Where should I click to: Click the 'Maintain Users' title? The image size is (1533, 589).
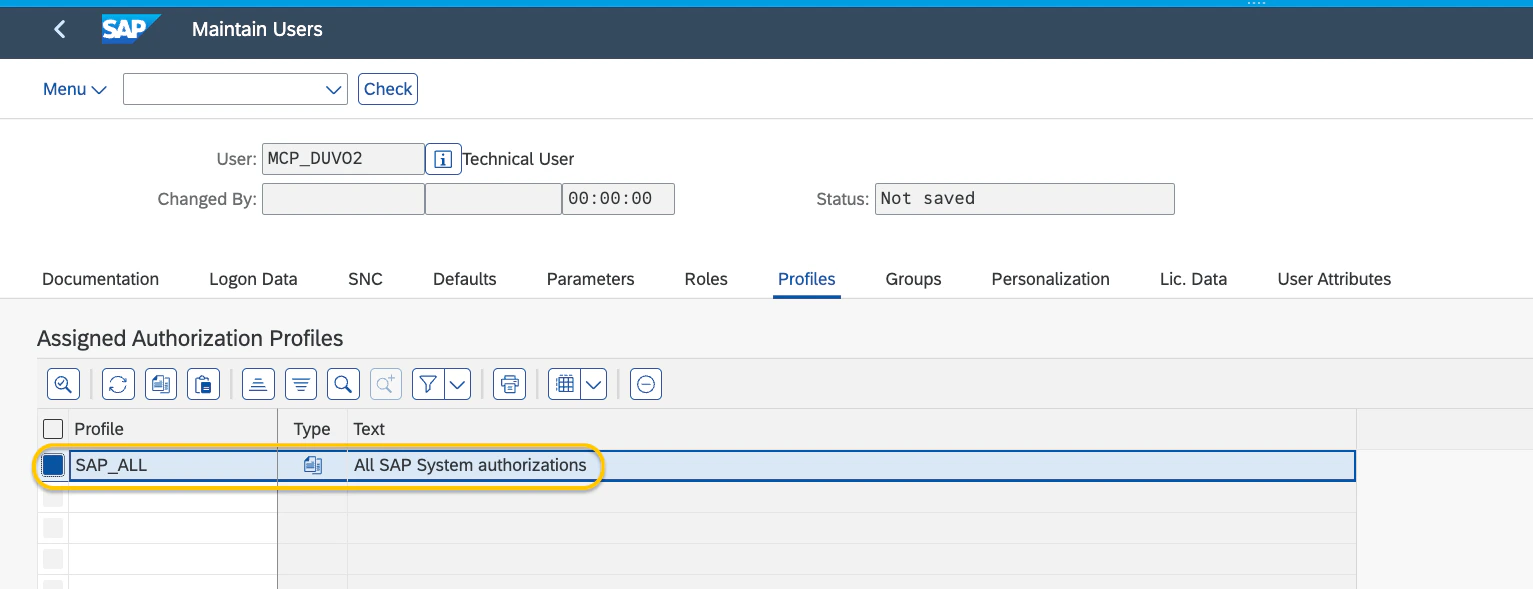[257, 30]
